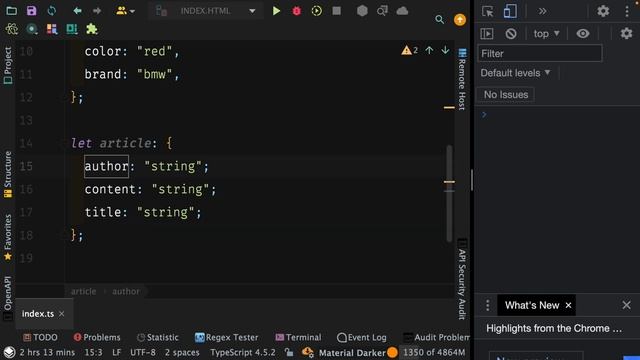Image resolution: width=640 pixels, height=360 pixels.
Task: Toggle the console sidebar icon
Action: point(487,33)
